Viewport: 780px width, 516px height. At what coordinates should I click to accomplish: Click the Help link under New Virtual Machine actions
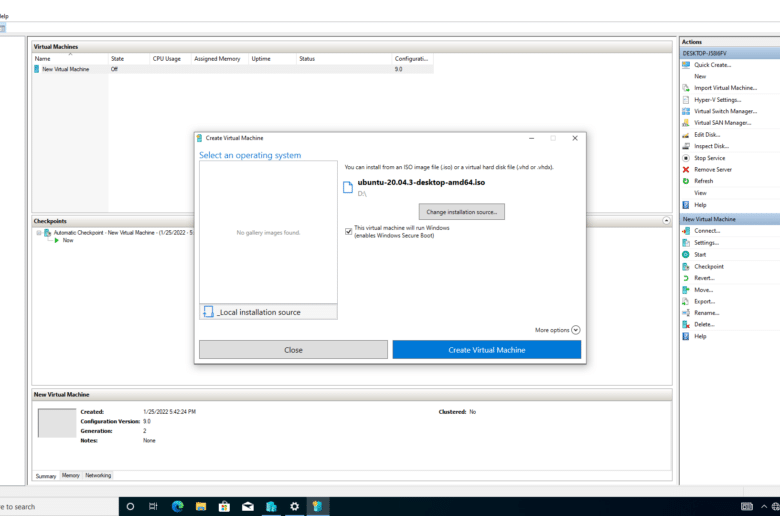pos(700,336)
